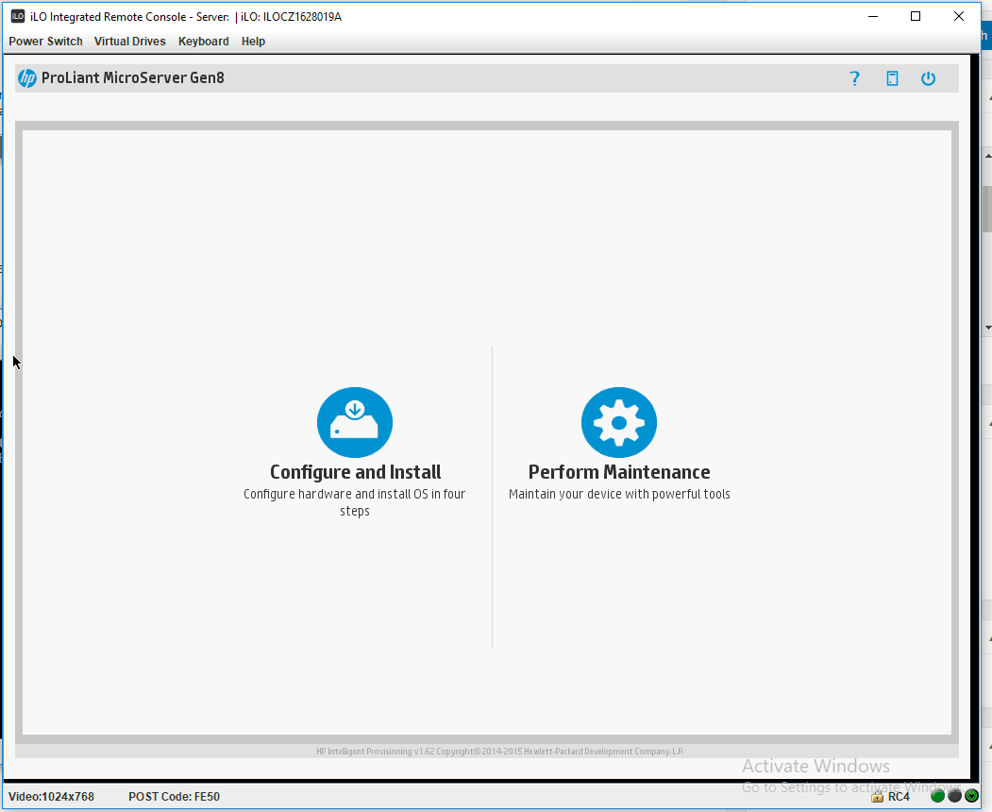Click the Configure and Install label
The image size is (992, 812).
(355, 471)
